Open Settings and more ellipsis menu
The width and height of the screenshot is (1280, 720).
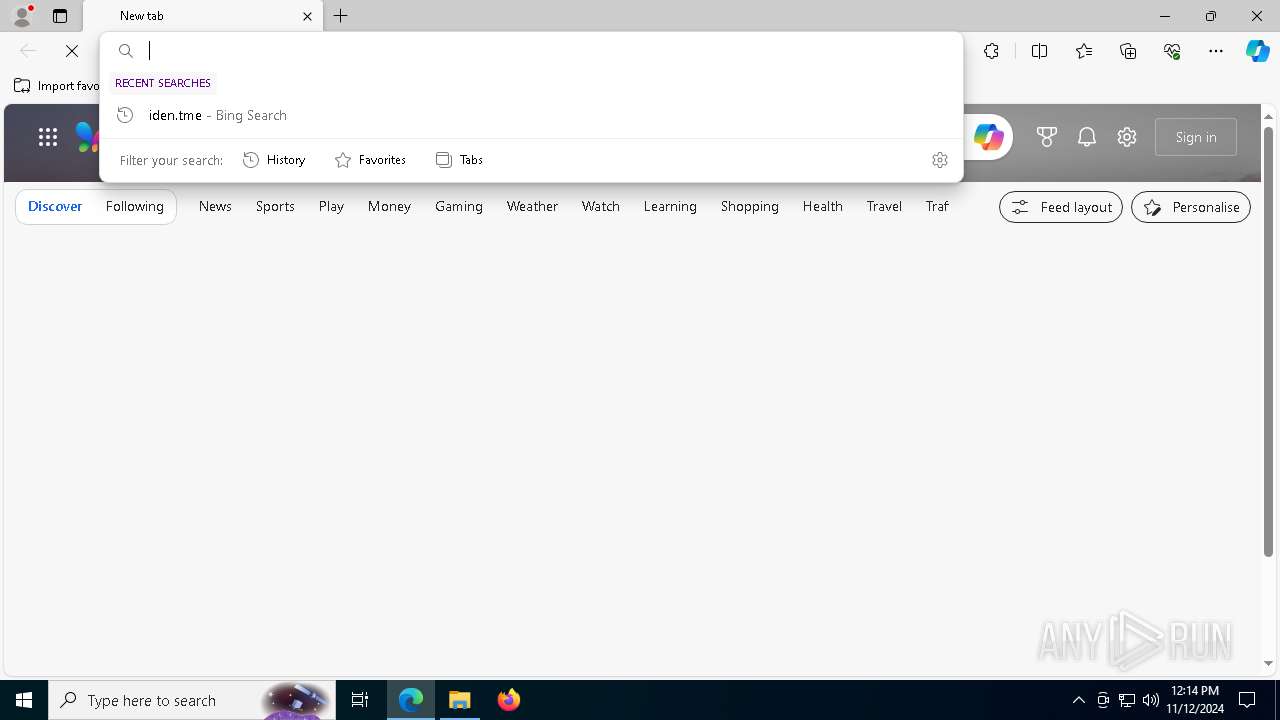click(x=1216, y=51)
